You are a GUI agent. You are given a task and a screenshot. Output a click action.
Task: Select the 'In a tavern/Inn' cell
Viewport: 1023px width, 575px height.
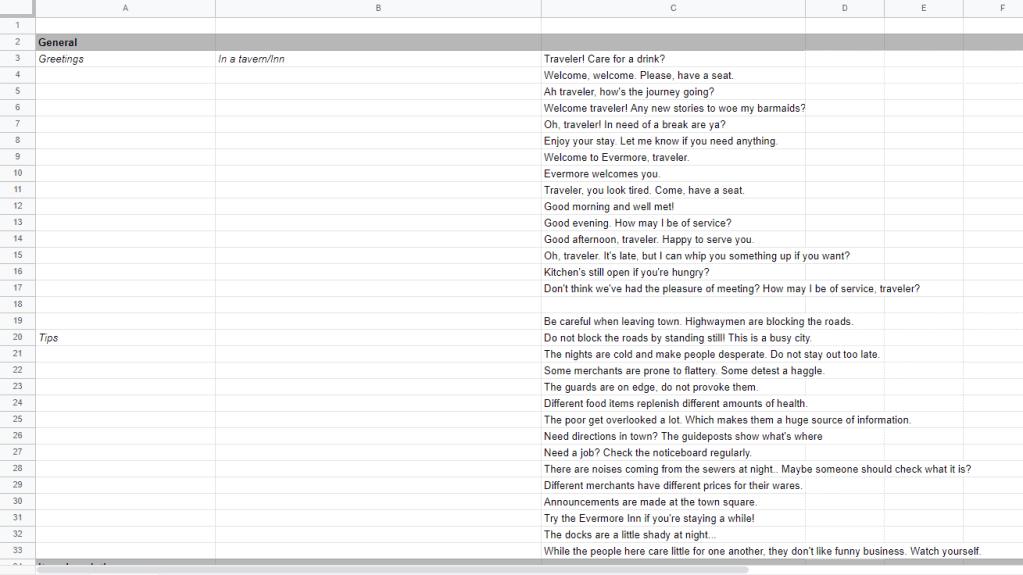[378, 59]
